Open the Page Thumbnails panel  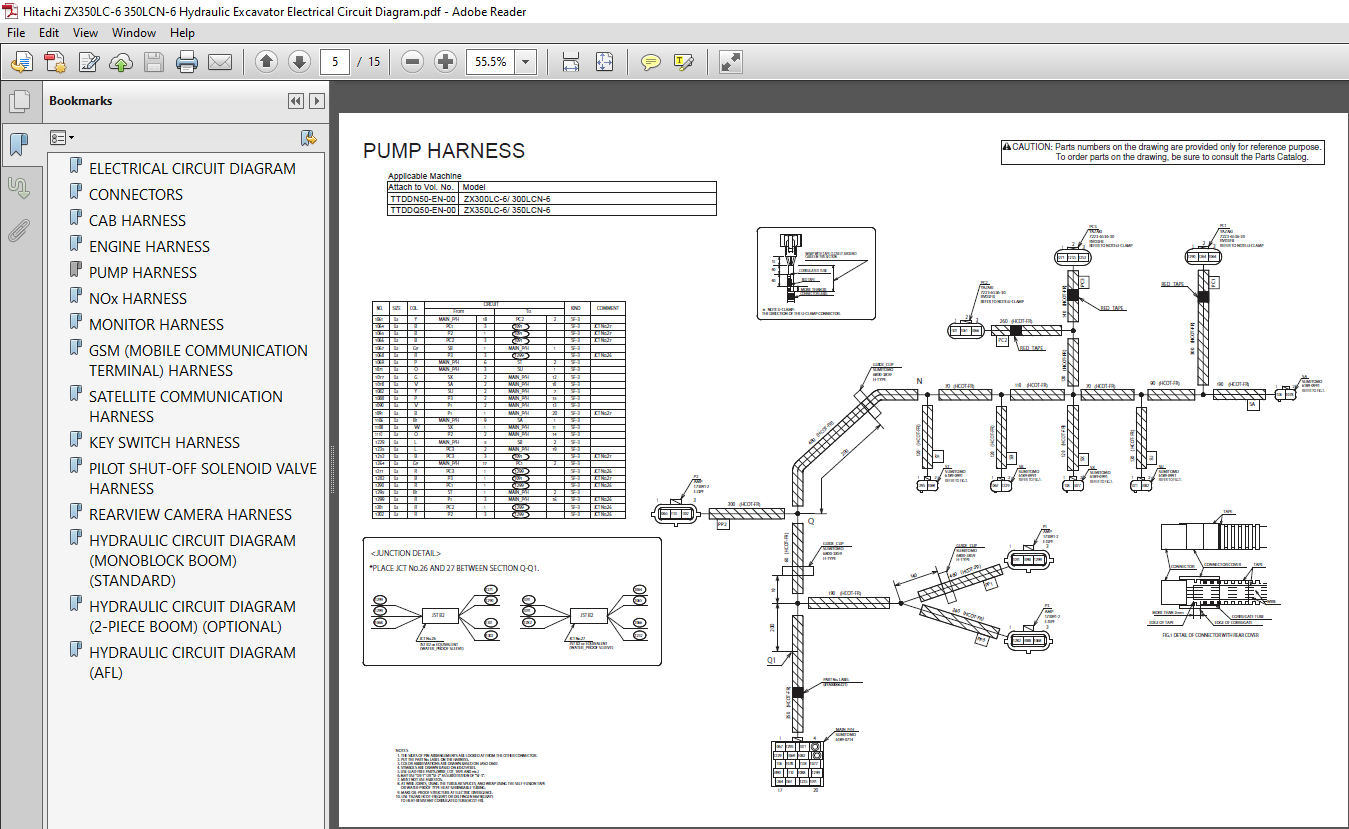click(18, 101)
